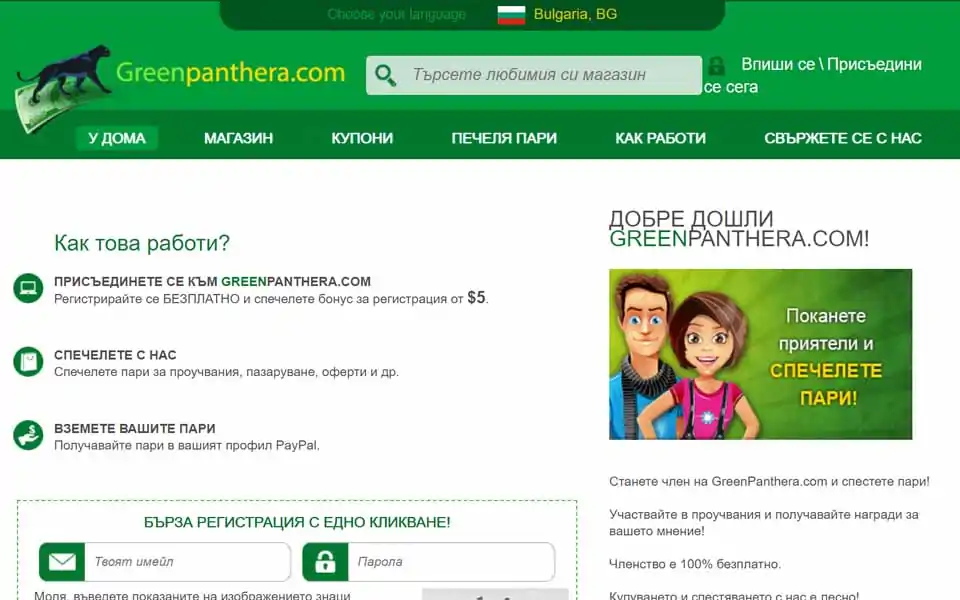Open the Поканете приятели banner image
Image resolution: width=960 pixels, height=600 pixels.
760,354
